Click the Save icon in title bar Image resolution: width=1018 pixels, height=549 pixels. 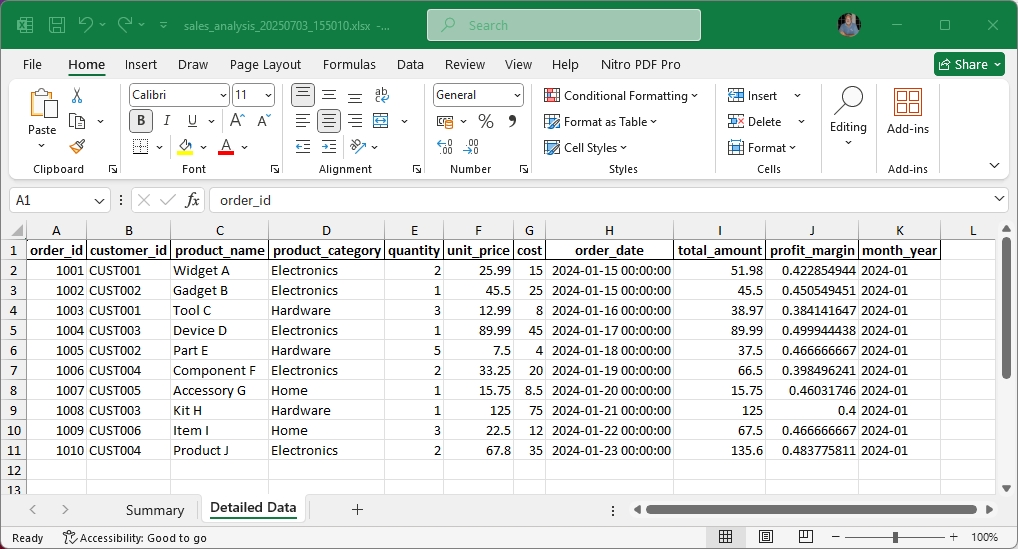point(57,25)
